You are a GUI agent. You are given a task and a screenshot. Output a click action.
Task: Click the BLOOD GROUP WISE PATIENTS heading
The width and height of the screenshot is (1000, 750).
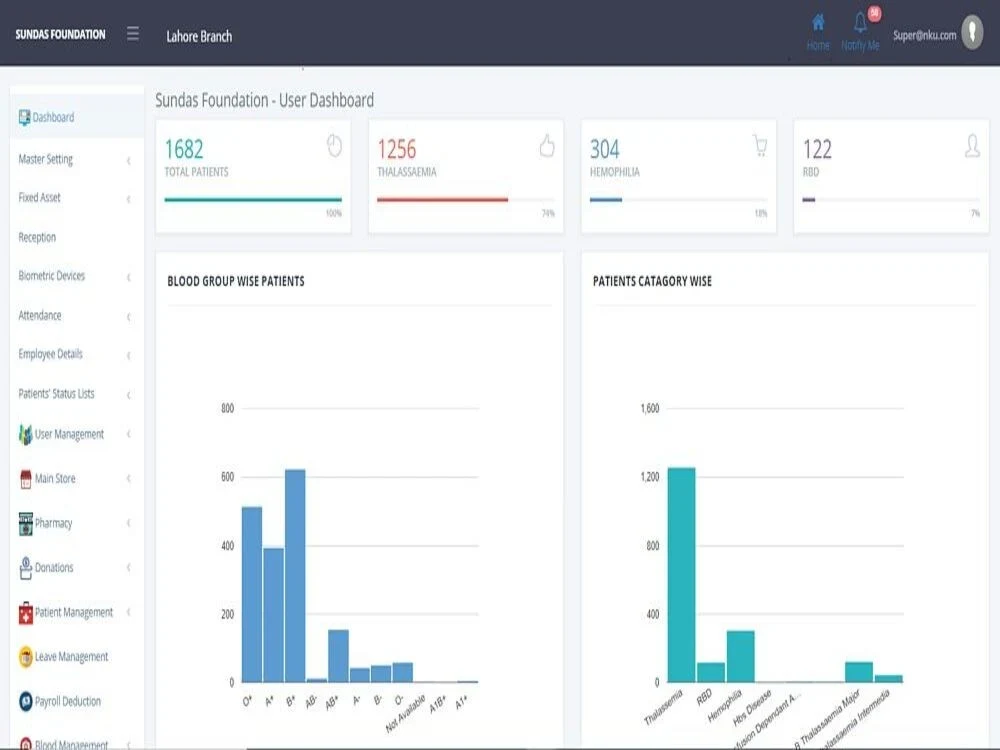(236, 281)
